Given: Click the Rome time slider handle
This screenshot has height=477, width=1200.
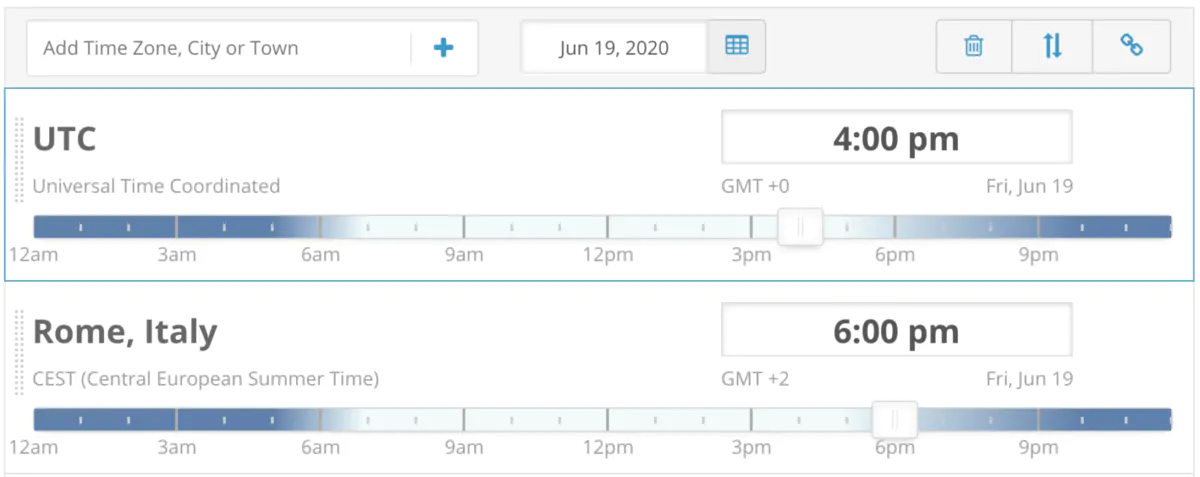Looking at the screenshot, I should pos(895,420).
